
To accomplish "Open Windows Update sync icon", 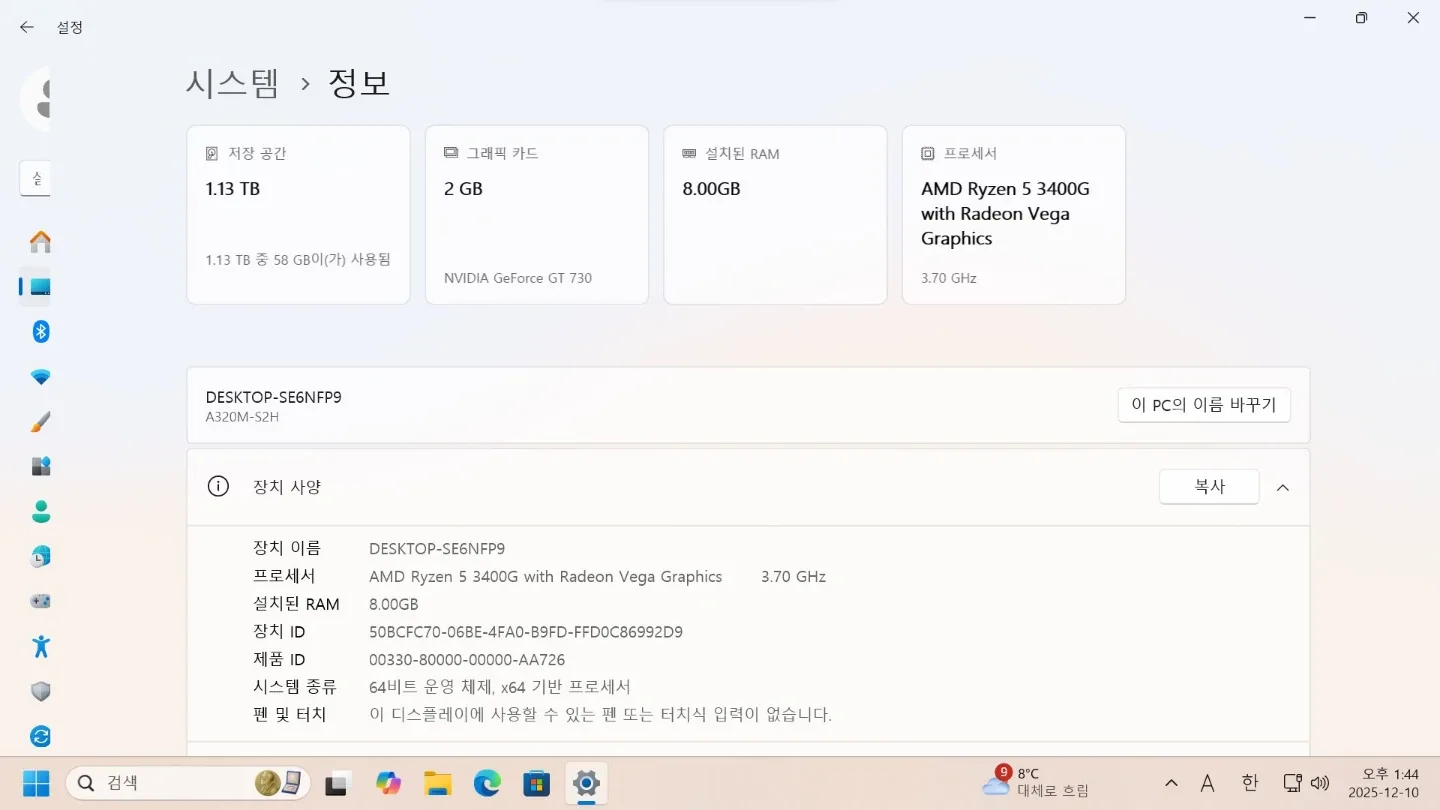I will click(41, 737).
